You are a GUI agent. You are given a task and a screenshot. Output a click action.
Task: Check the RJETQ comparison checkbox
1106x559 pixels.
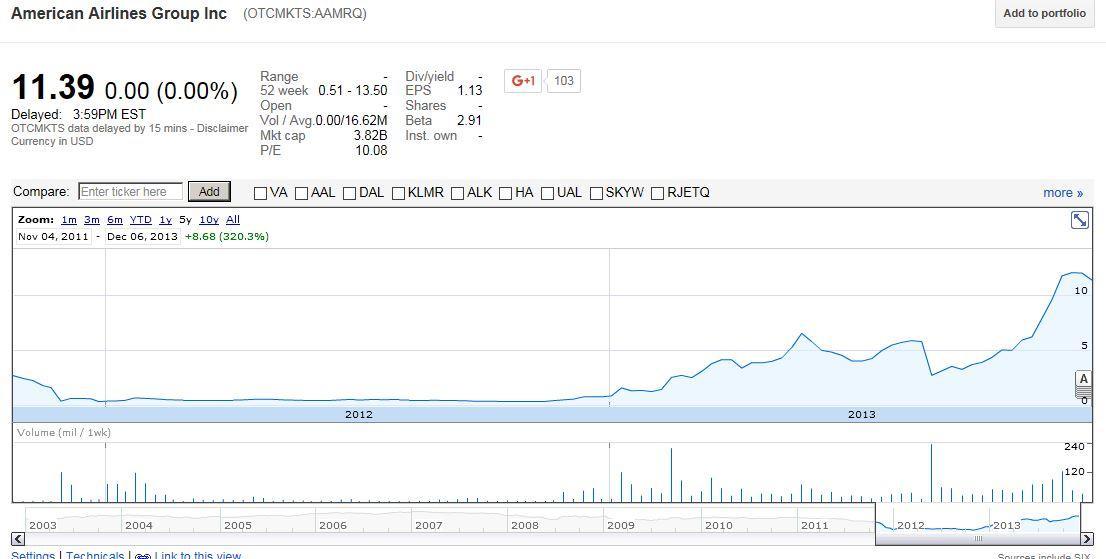(657, 193)
